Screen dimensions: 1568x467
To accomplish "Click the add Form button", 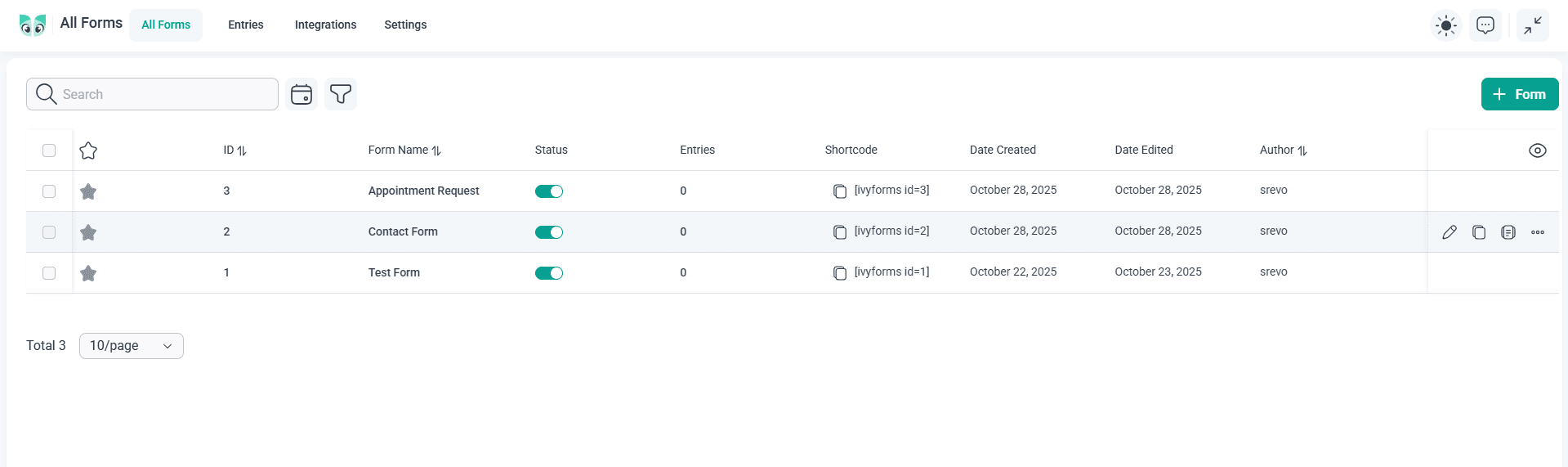I will (x=1519, y=94).
